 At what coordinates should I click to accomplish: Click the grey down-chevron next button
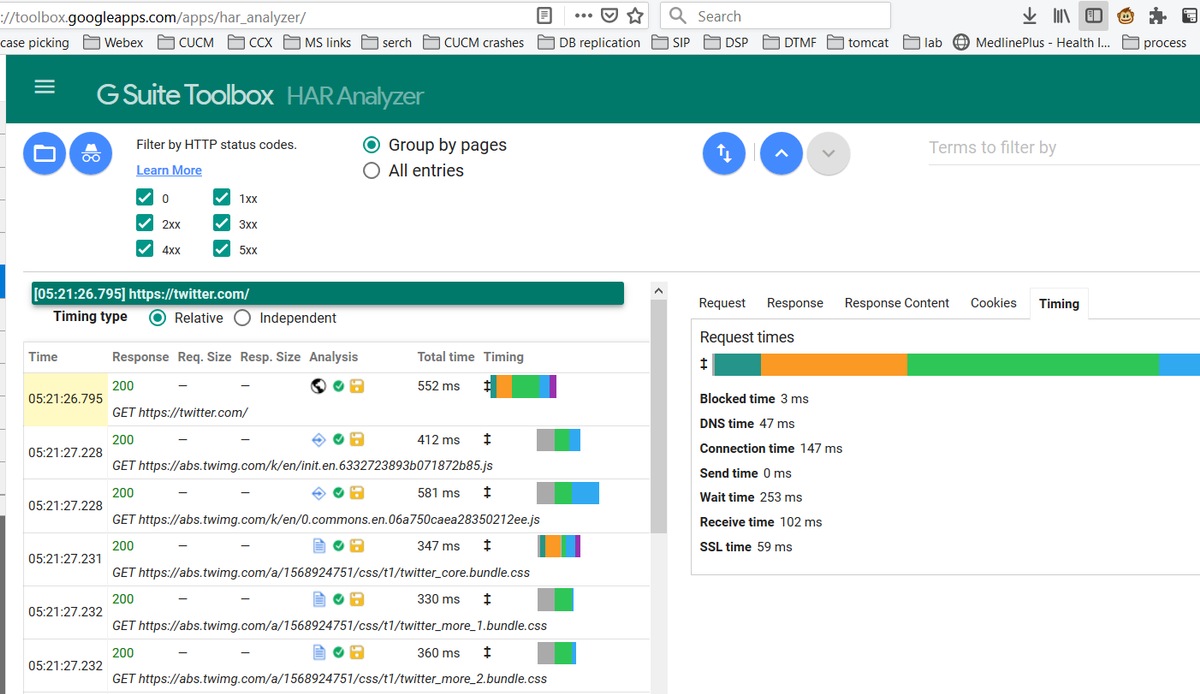[828, 153]
